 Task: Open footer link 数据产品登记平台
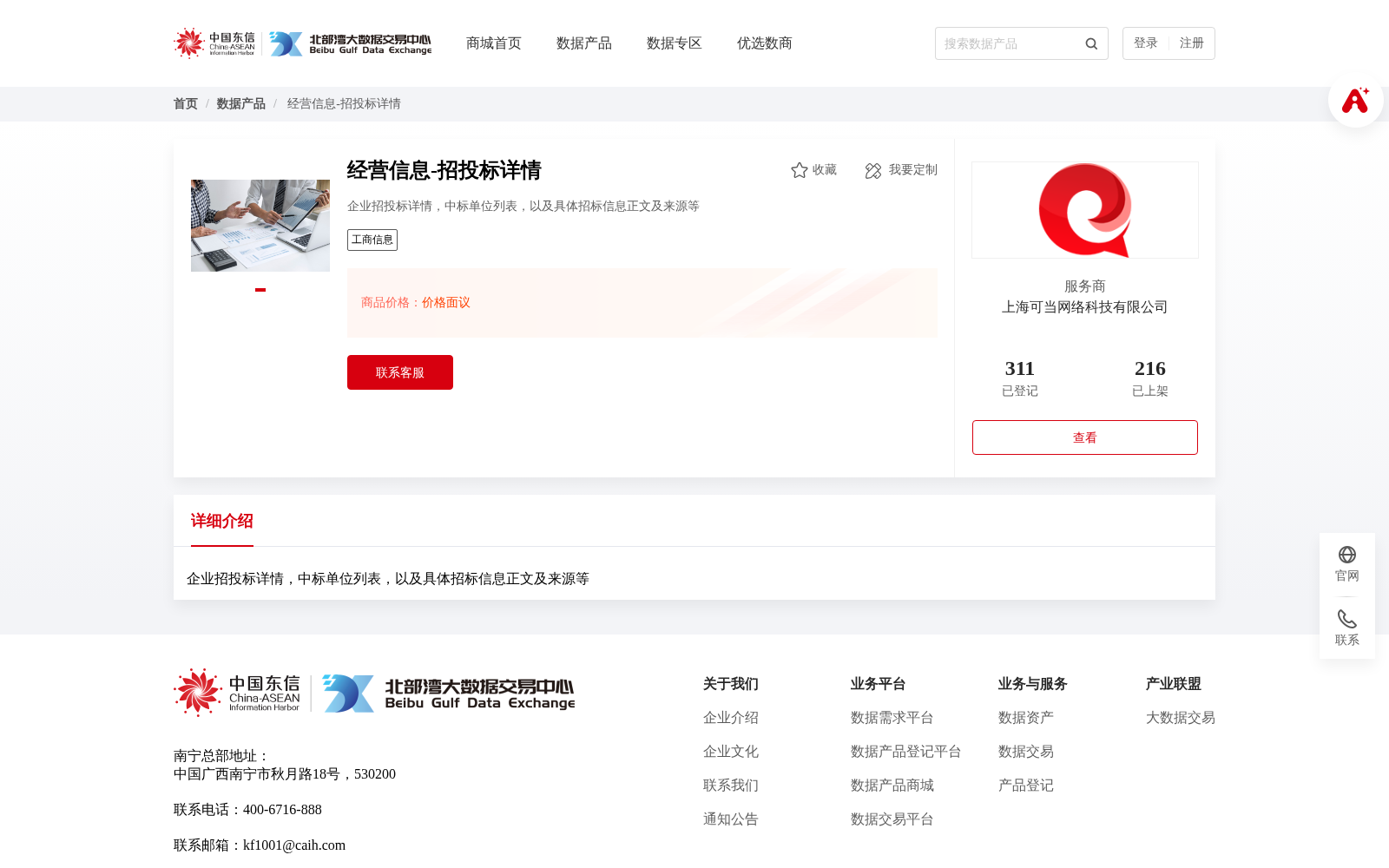point(906,752)
